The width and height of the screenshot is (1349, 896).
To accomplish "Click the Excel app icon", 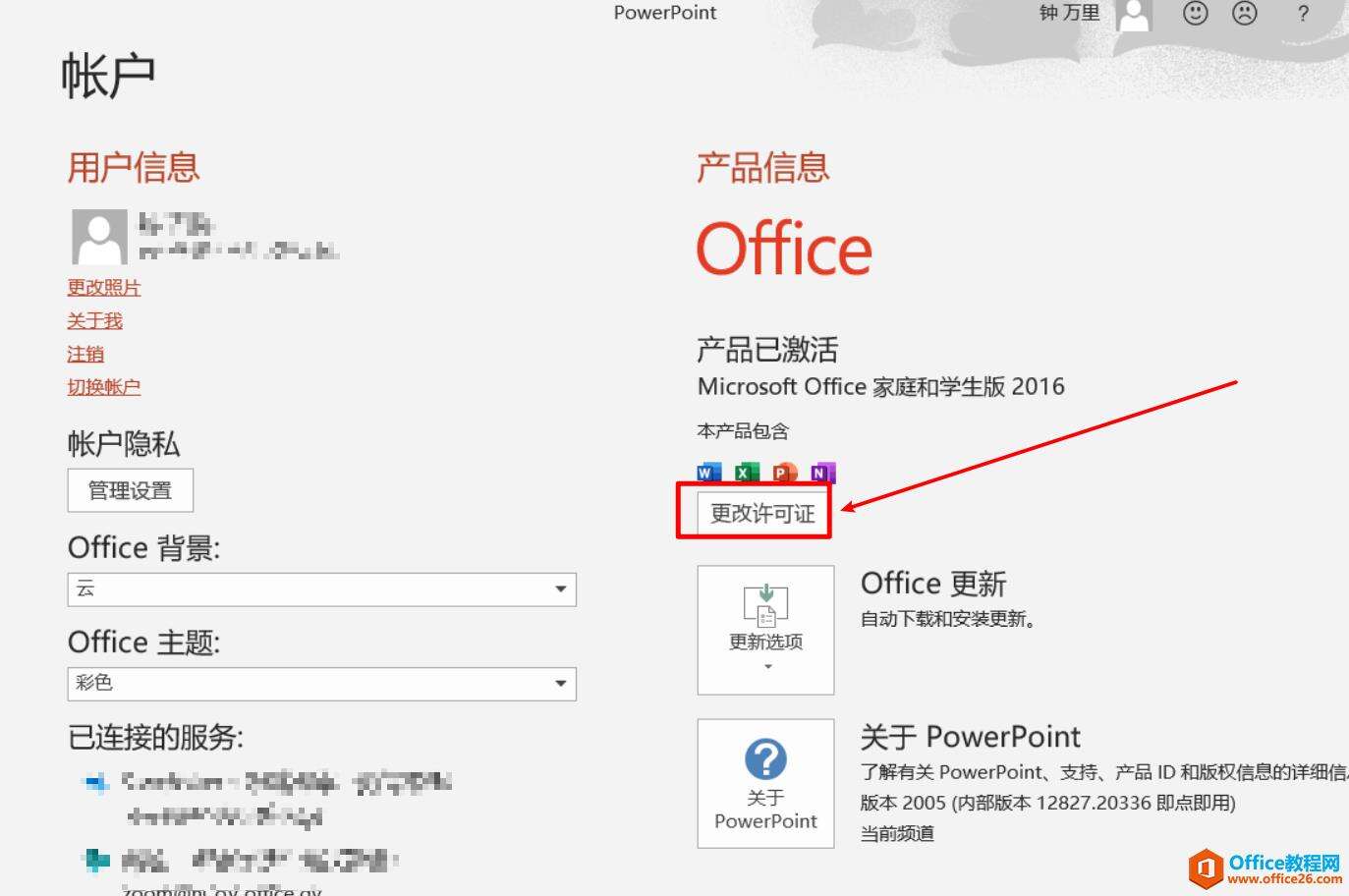I will click(x=747, y=473).
